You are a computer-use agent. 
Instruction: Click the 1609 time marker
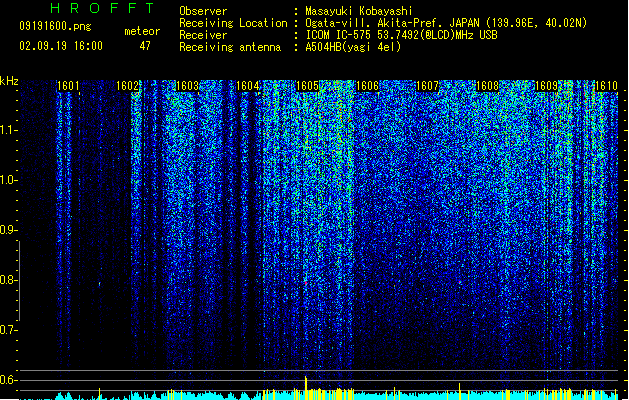pos(547,86)
